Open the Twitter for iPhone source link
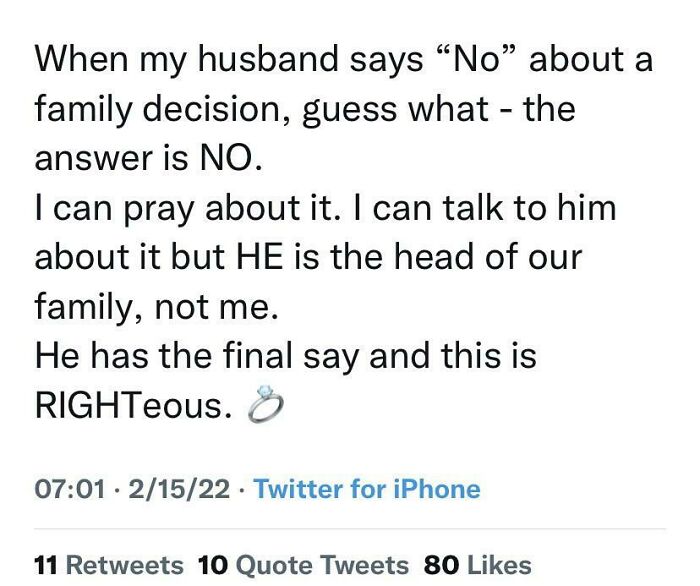The image size is (700, 586). (367, 489)
